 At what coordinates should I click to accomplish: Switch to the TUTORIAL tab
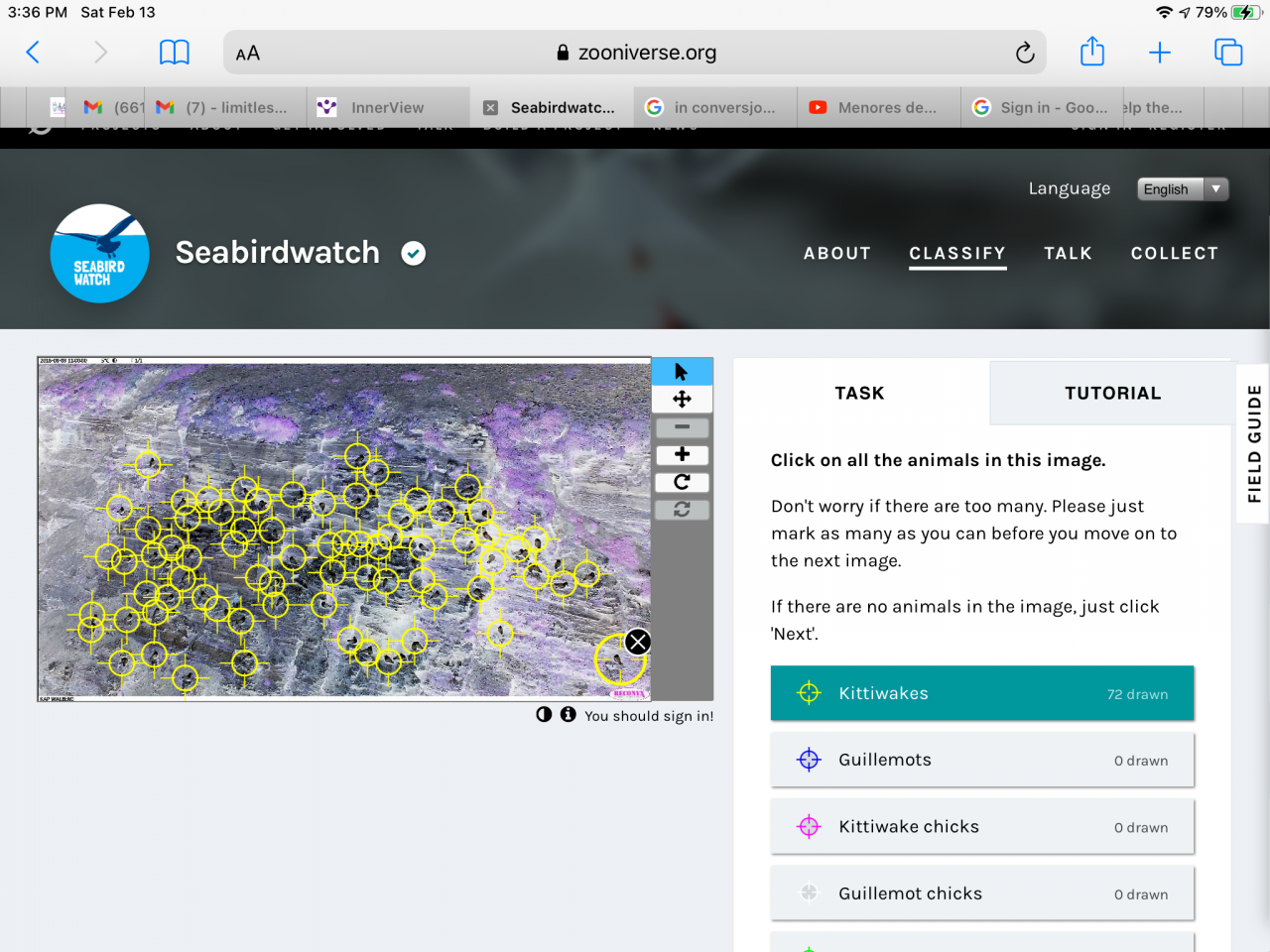[1112, 393]
